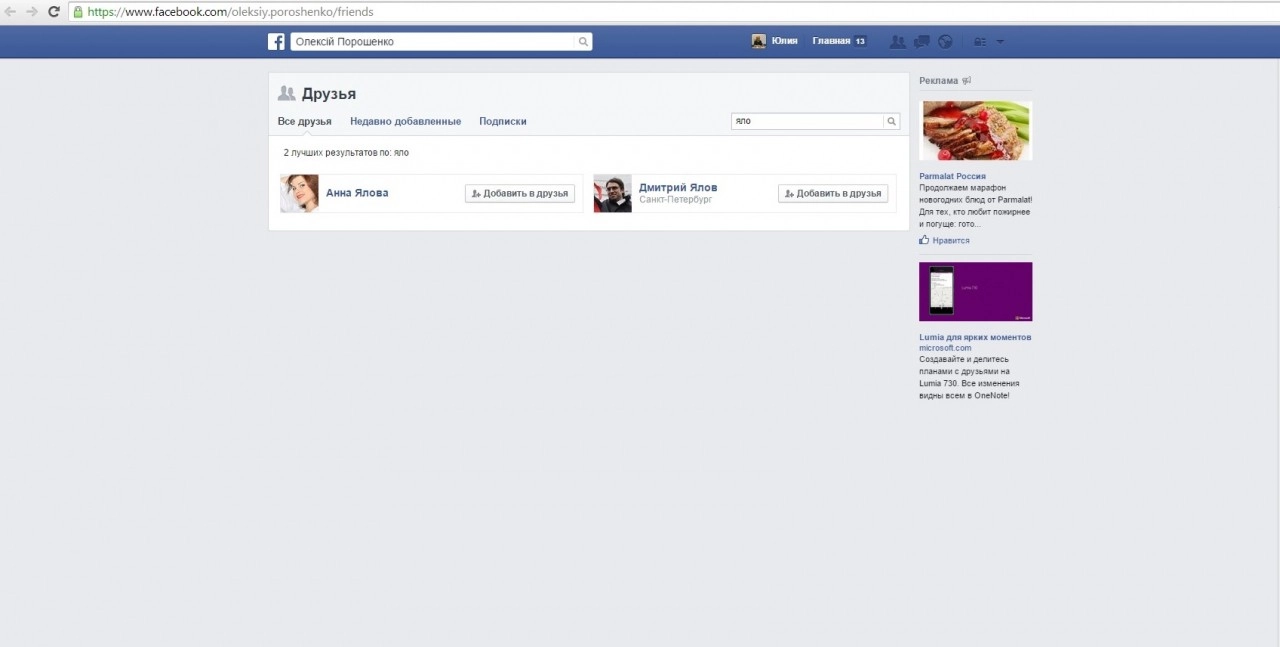The height and width of the screenshot is (647, 1280).
Task: Click Нравится under the Parmalat ad
Action: pyautogui.click(x=950, y=240)
